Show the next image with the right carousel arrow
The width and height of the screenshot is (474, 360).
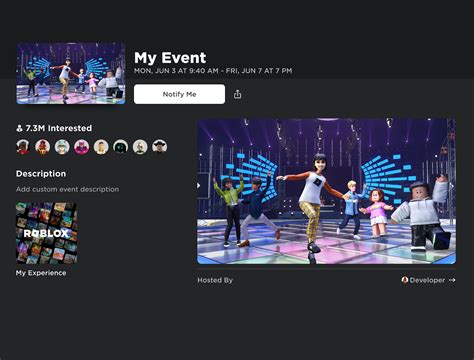[x=453, y=186]
